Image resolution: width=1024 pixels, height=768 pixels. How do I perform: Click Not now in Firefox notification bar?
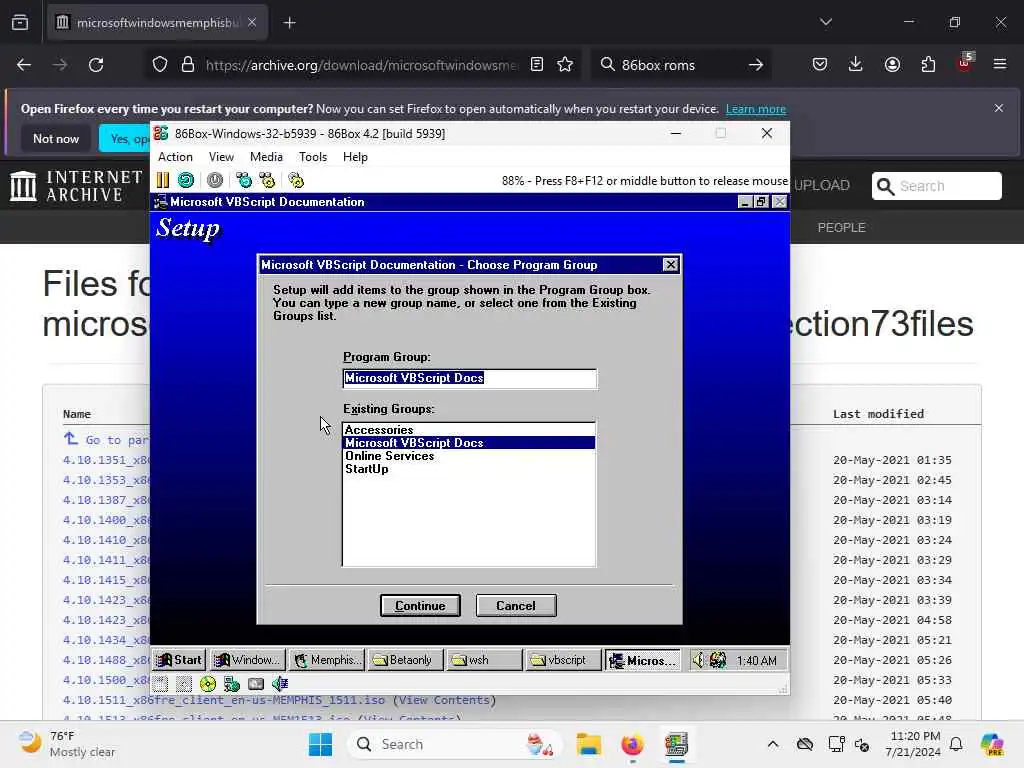pos(56,138)
